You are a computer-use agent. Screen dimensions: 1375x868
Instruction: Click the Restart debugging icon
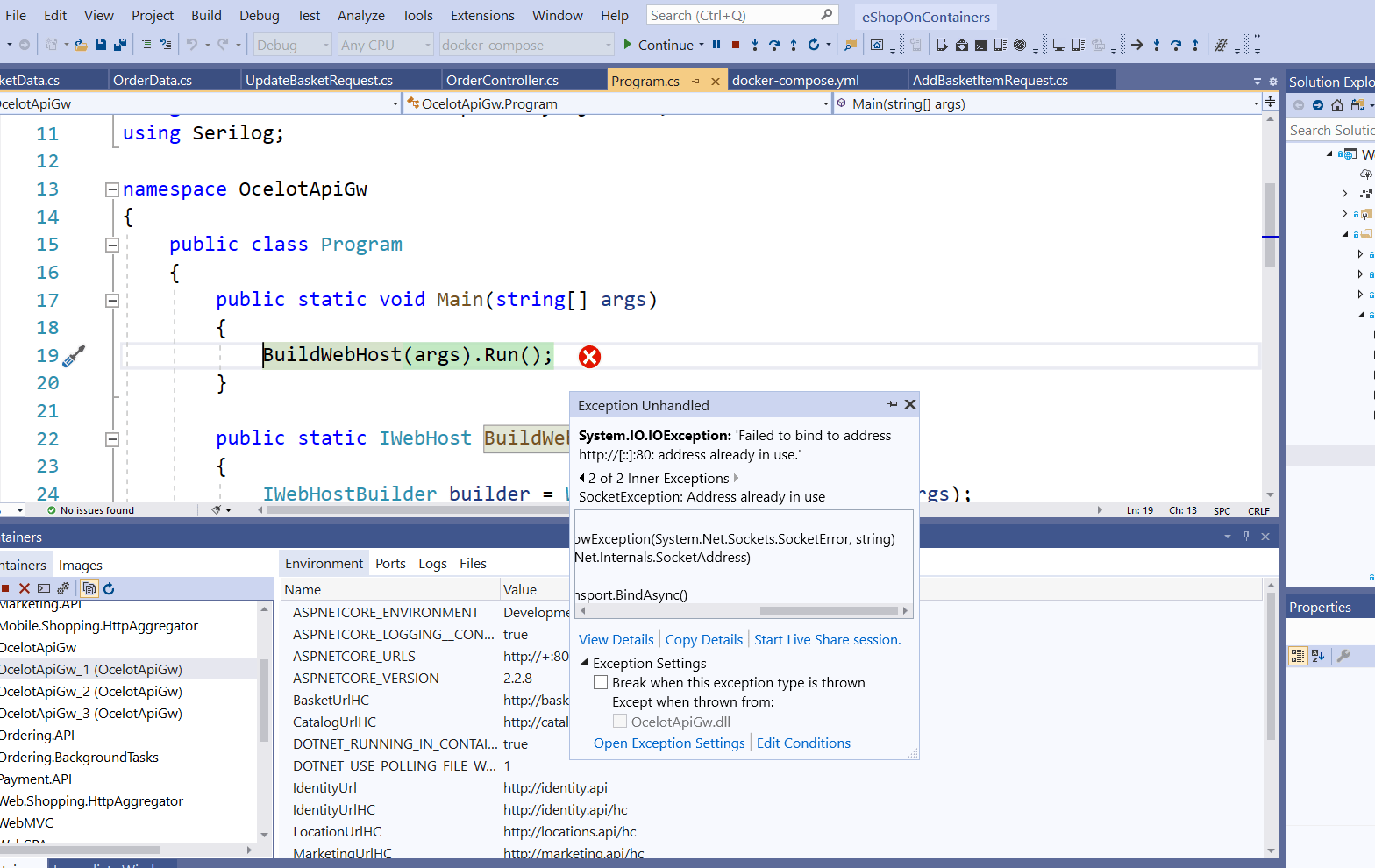(x=814, y=45)
